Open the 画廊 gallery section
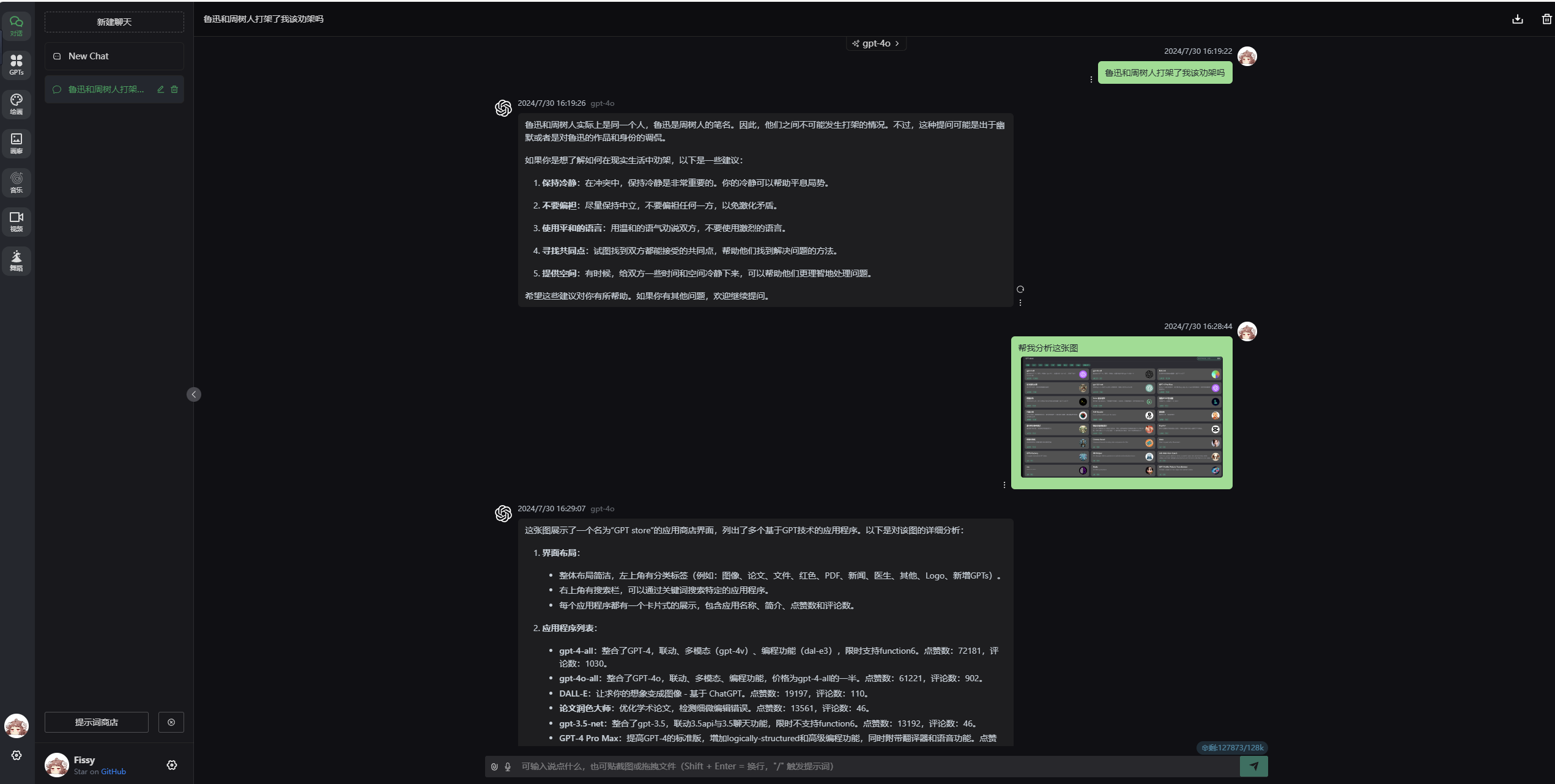This screenshot has height=784, width=1555. click(17, 143)
